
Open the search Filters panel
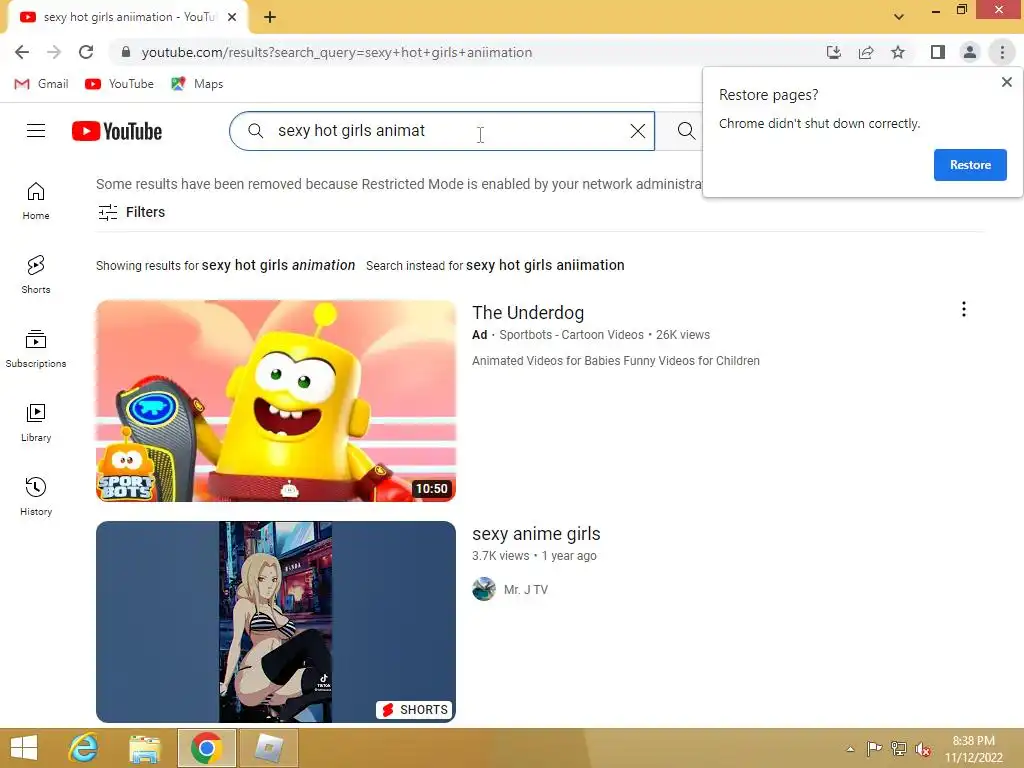pos(131,212)
